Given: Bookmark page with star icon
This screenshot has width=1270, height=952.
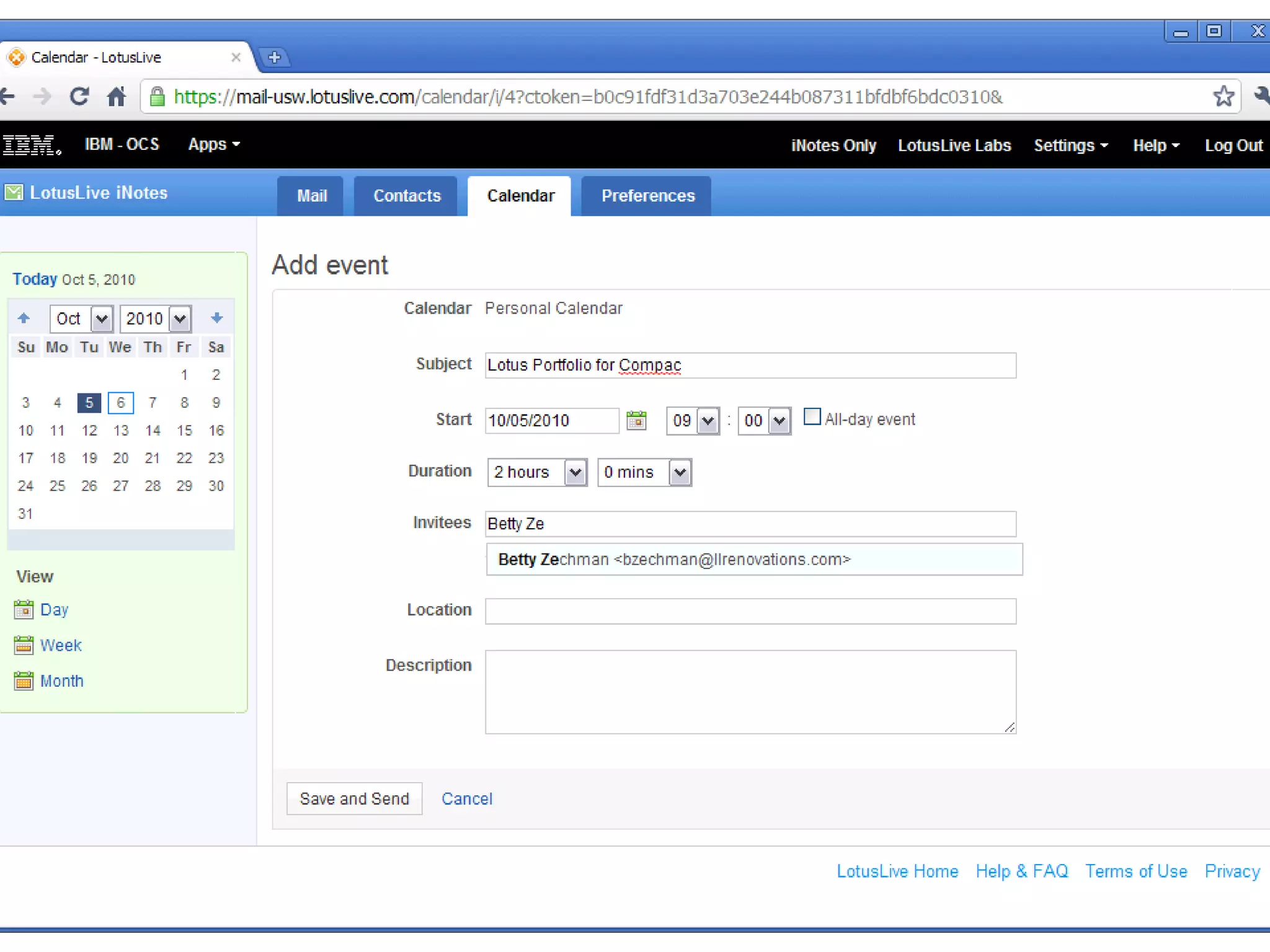Looking at the screenshot, I should [1223, 97].
